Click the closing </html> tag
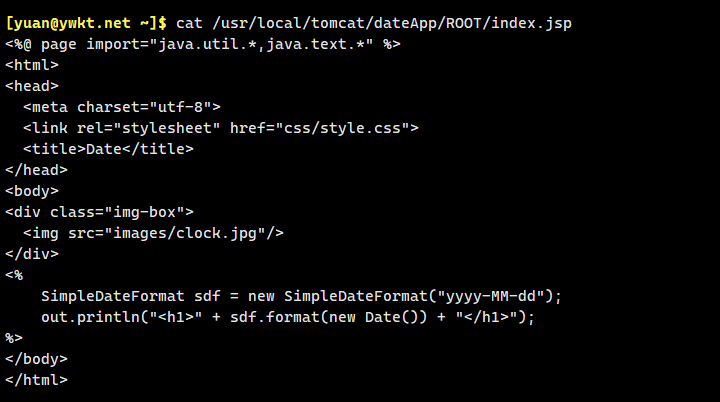 [x=36, y=380]
